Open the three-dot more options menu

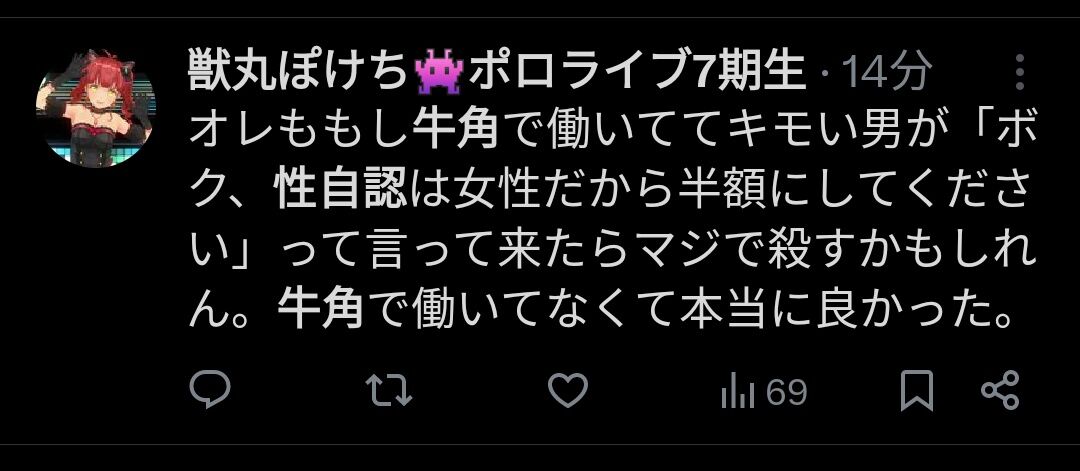[x=1020, y=72]
